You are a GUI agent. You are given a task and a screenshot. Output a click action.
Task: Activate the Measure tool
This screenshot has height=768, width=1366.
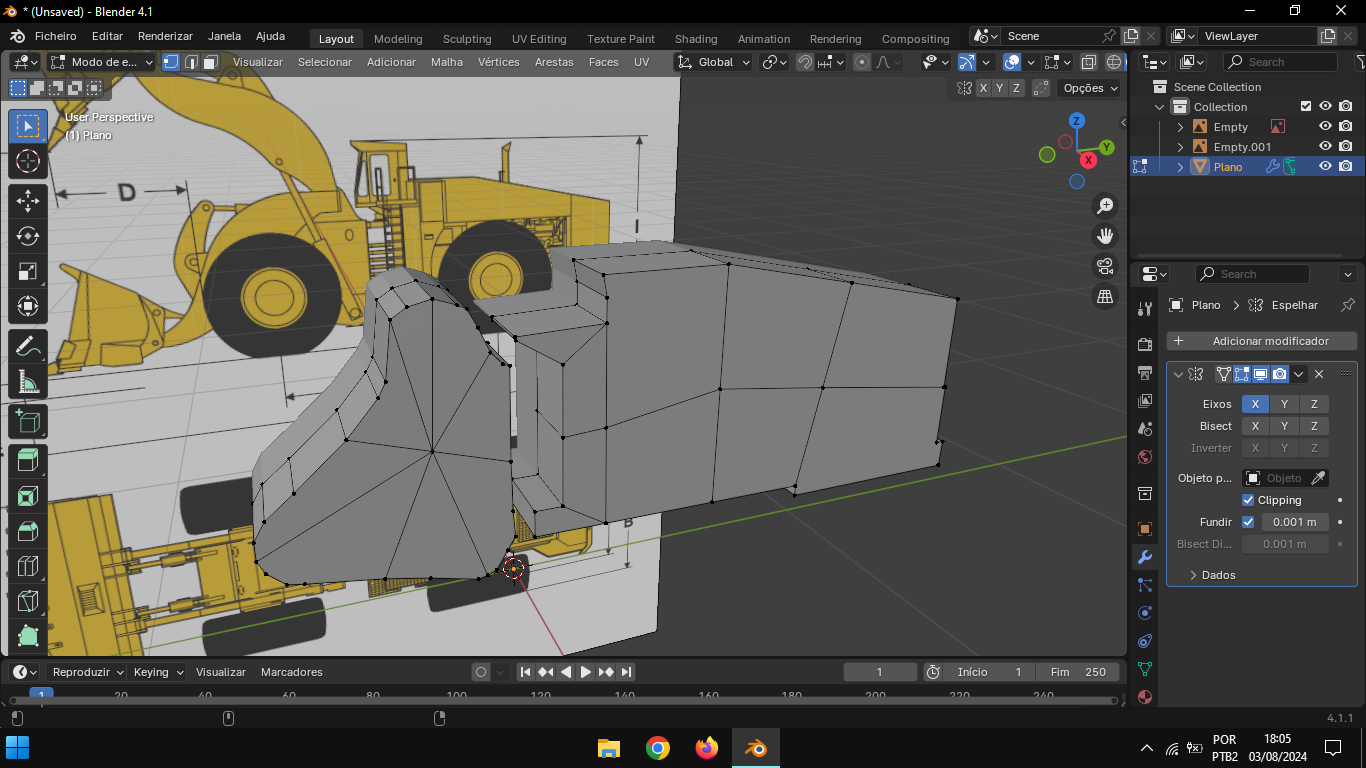pos(28,382)
